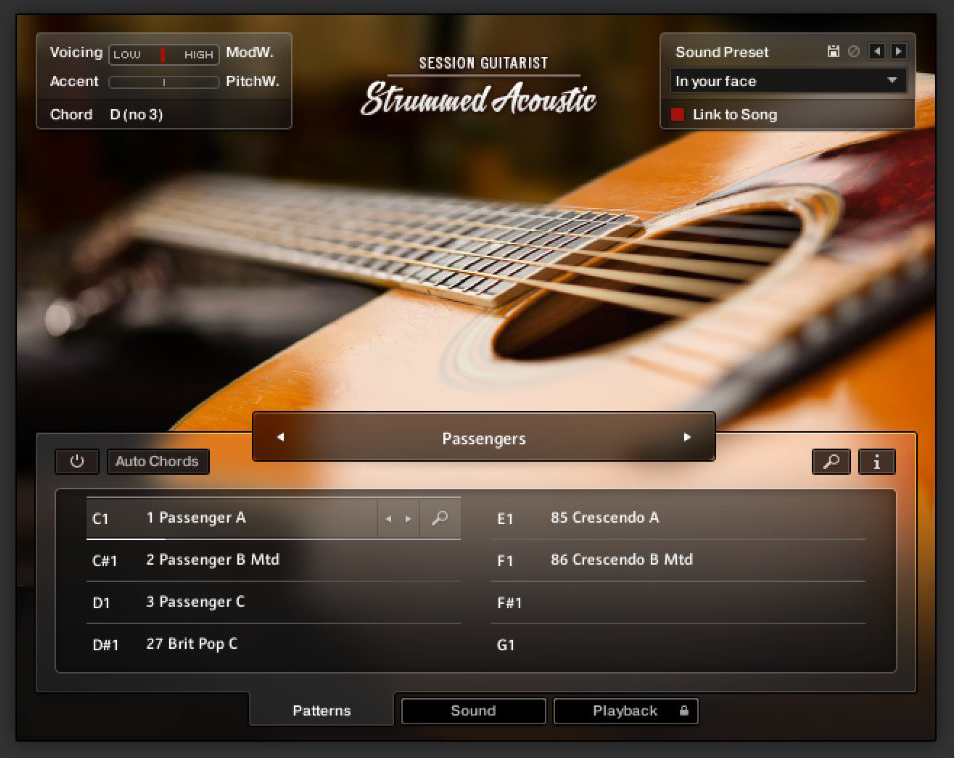955x758 pixels.
Task: Enable Auto Chords
Action: point(158,461)
